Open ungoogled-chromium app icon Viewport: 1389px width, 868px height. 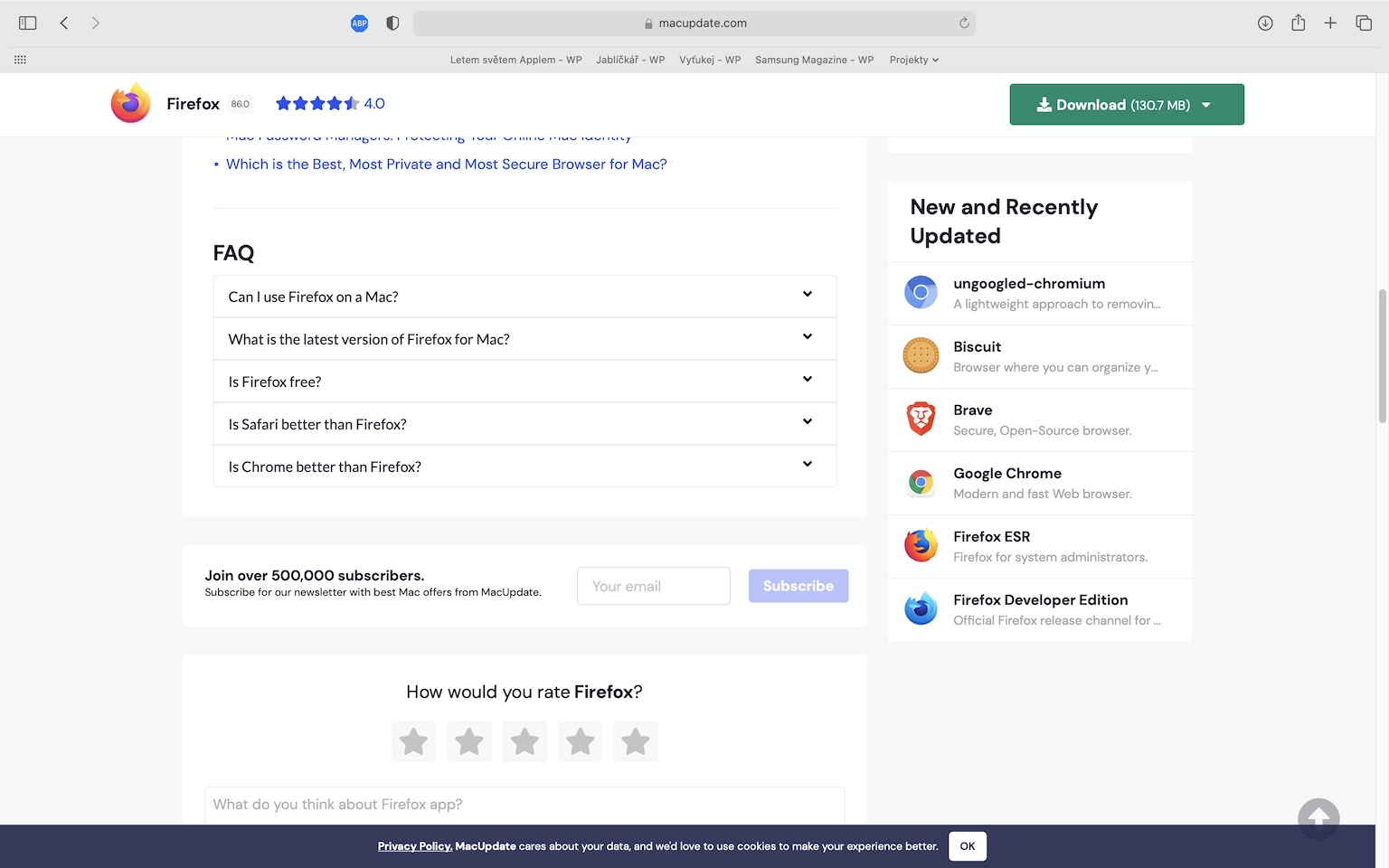(921, 292)
